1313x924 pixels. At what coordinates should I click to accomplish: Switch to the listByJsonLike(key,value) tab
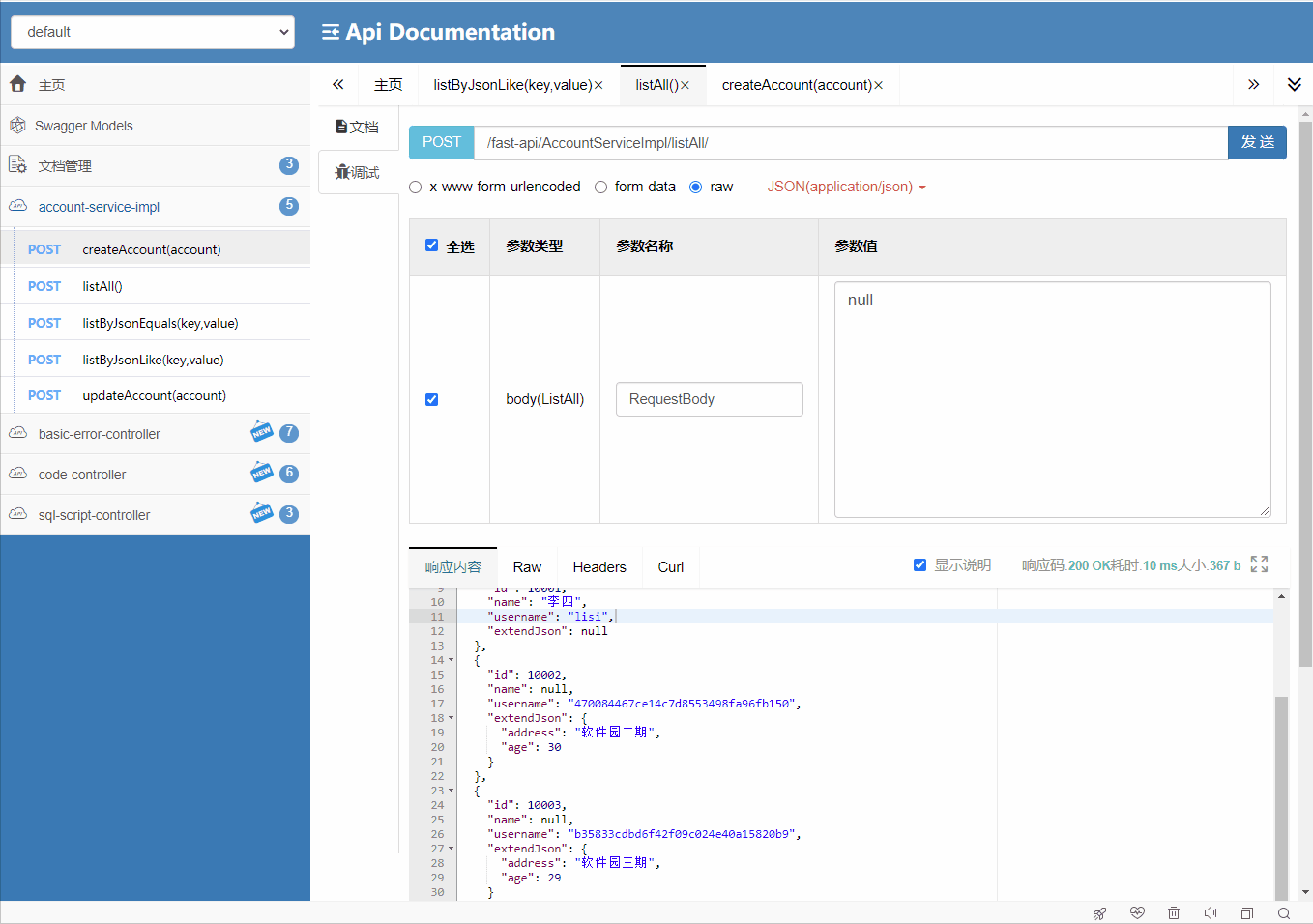512,85
